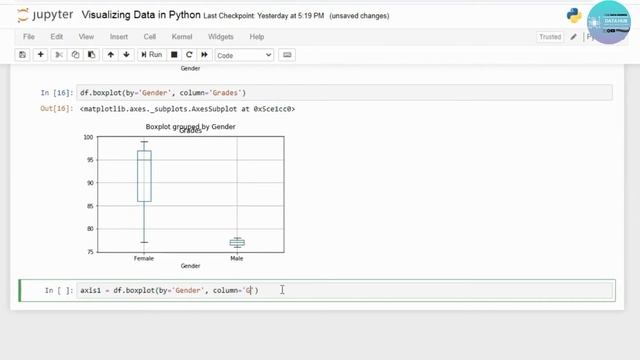The image size is (640, 360).
Task: Restart kernel and run all cells
Action: 204,55
